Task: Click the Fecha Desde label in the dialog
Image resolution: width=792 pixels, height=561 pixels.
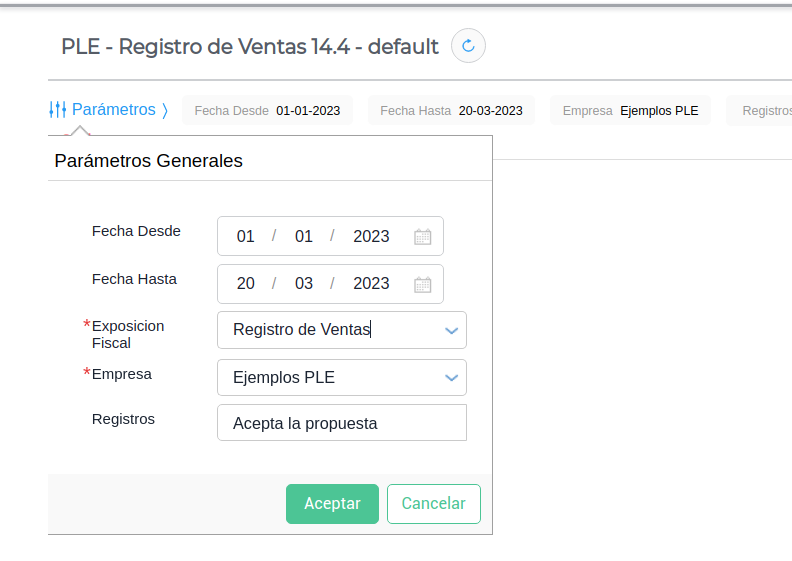Action: coord(136,231)
